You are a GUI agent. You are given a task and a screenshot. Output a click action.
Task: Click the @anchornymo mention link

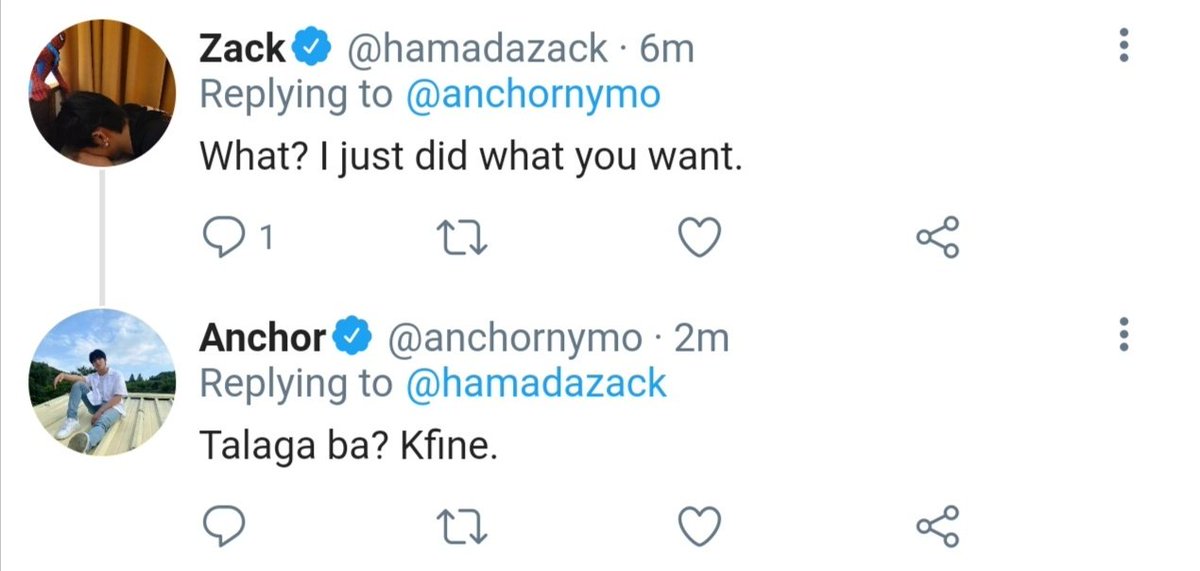(x=534, y=95)
